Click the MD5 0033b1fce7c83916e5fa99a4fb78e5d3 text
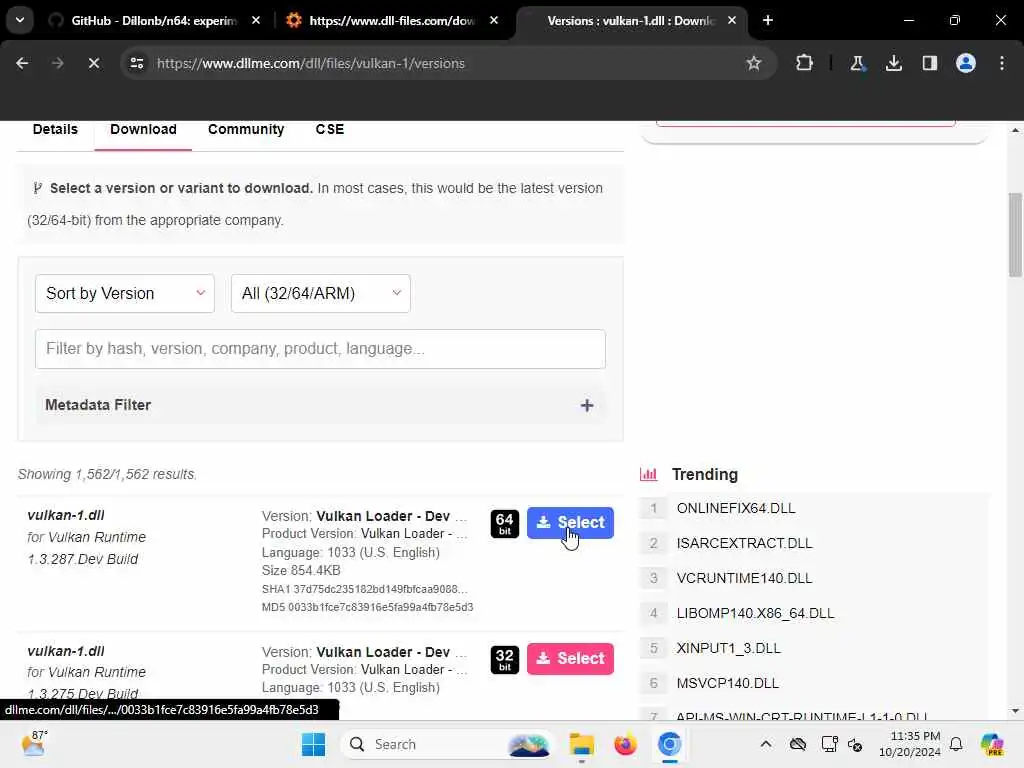This screenshot has width=1024, height=768. [368, 607]
